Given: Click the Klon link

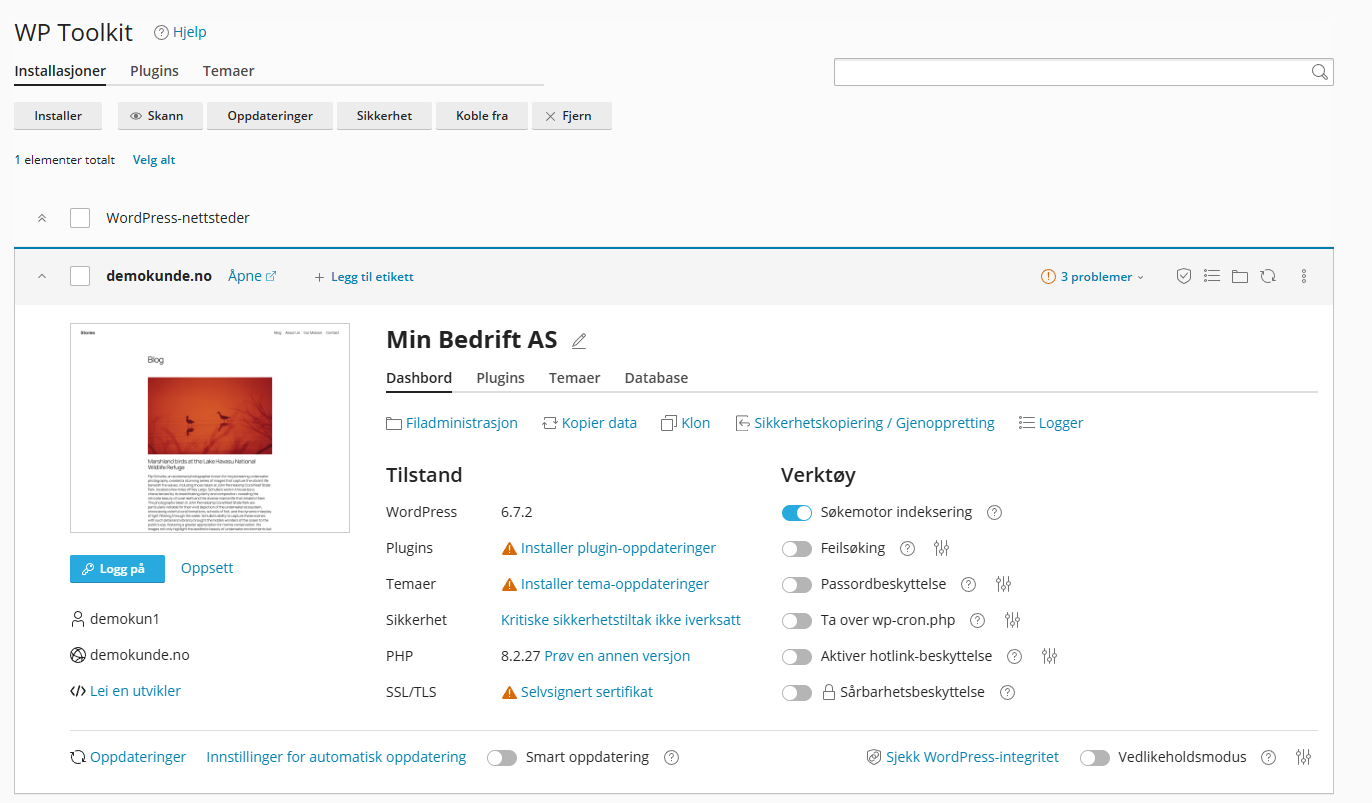Looking at the screenshot, I should pos(686,423).
